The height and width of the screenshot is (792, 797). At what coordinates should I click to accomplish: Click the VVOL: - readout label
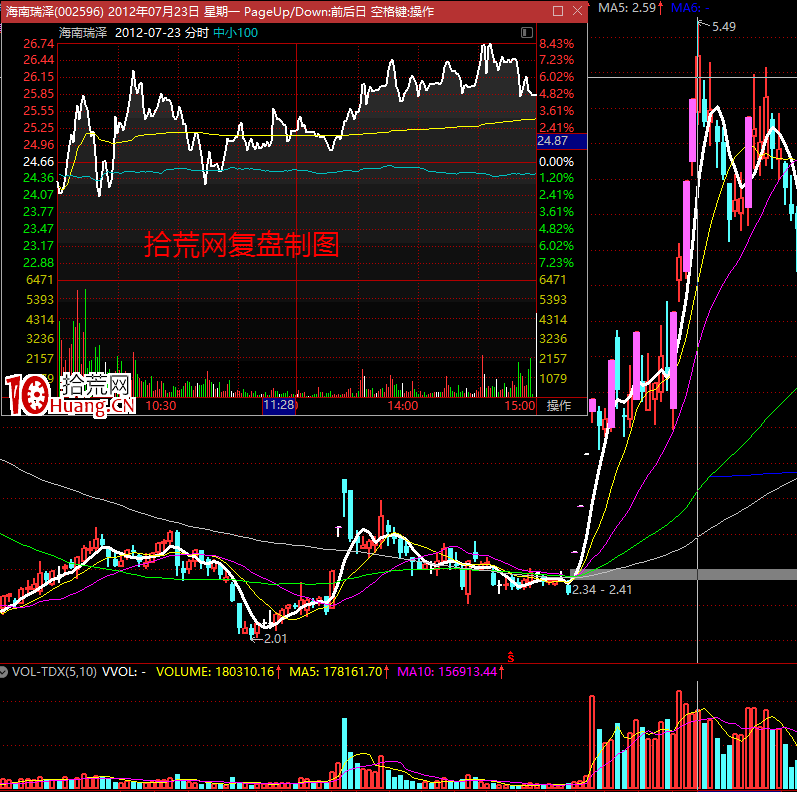point(124,672)
